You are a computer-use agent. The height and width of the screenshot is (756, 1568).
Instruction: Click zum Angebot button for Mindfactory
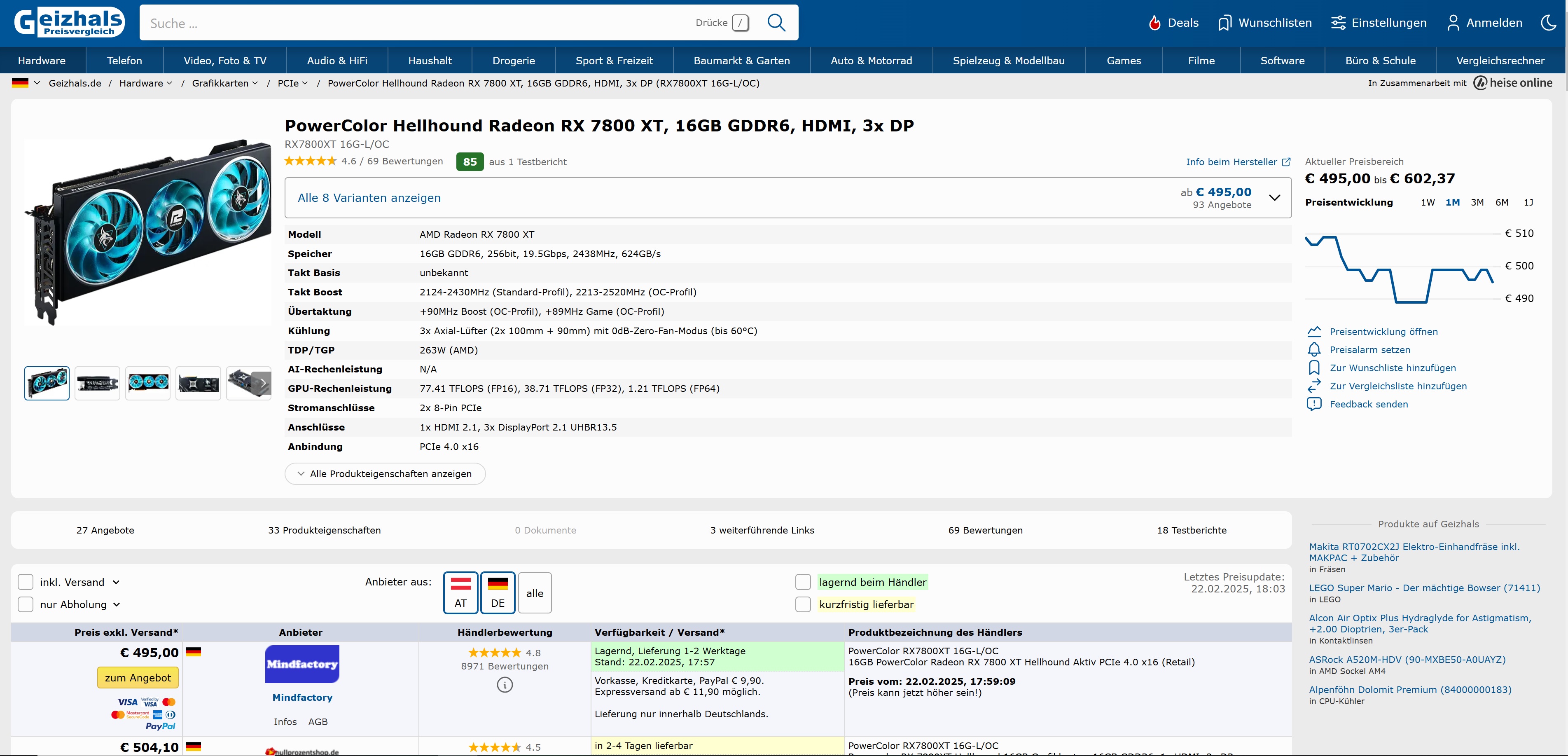(138, 677)
